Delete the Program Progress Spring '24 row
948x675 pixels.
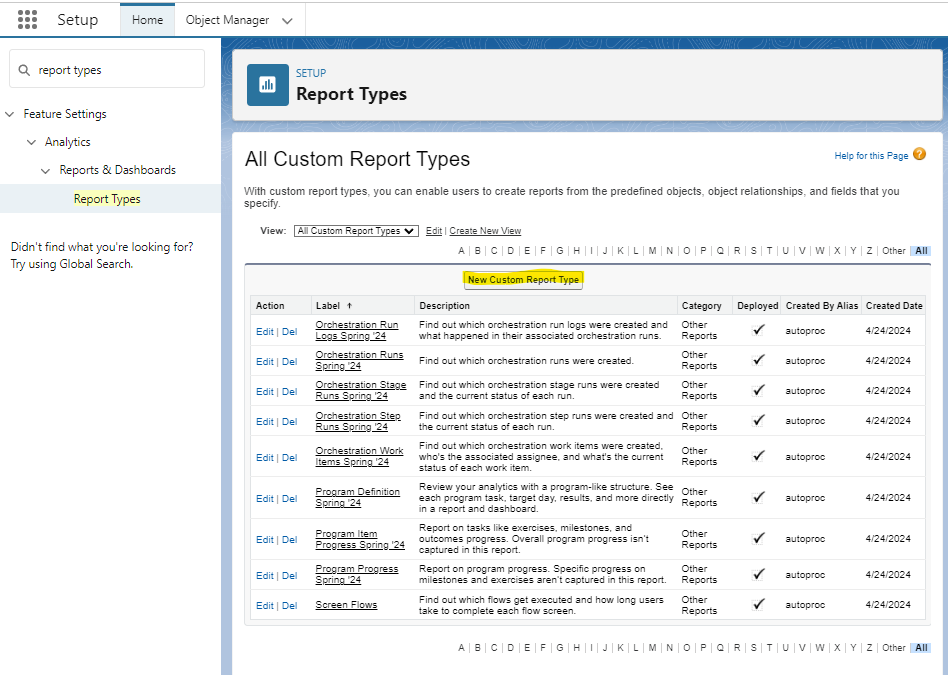point(290,576)
